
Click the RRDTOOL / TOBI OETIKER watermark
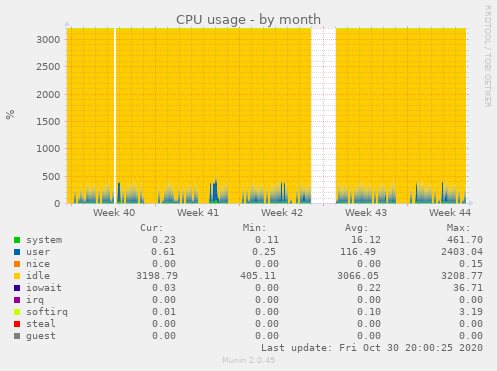(488, 56)
